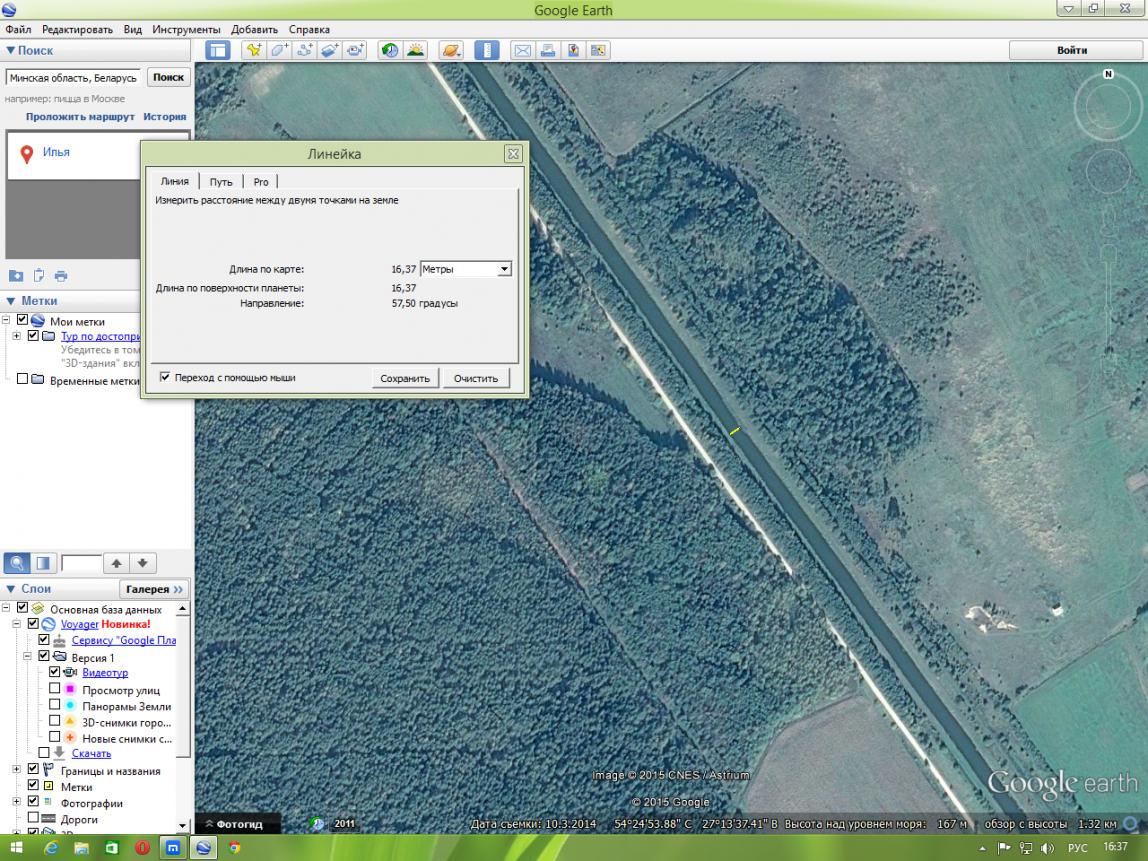Open the Проложить маршрут link

(x=81, y=116)
